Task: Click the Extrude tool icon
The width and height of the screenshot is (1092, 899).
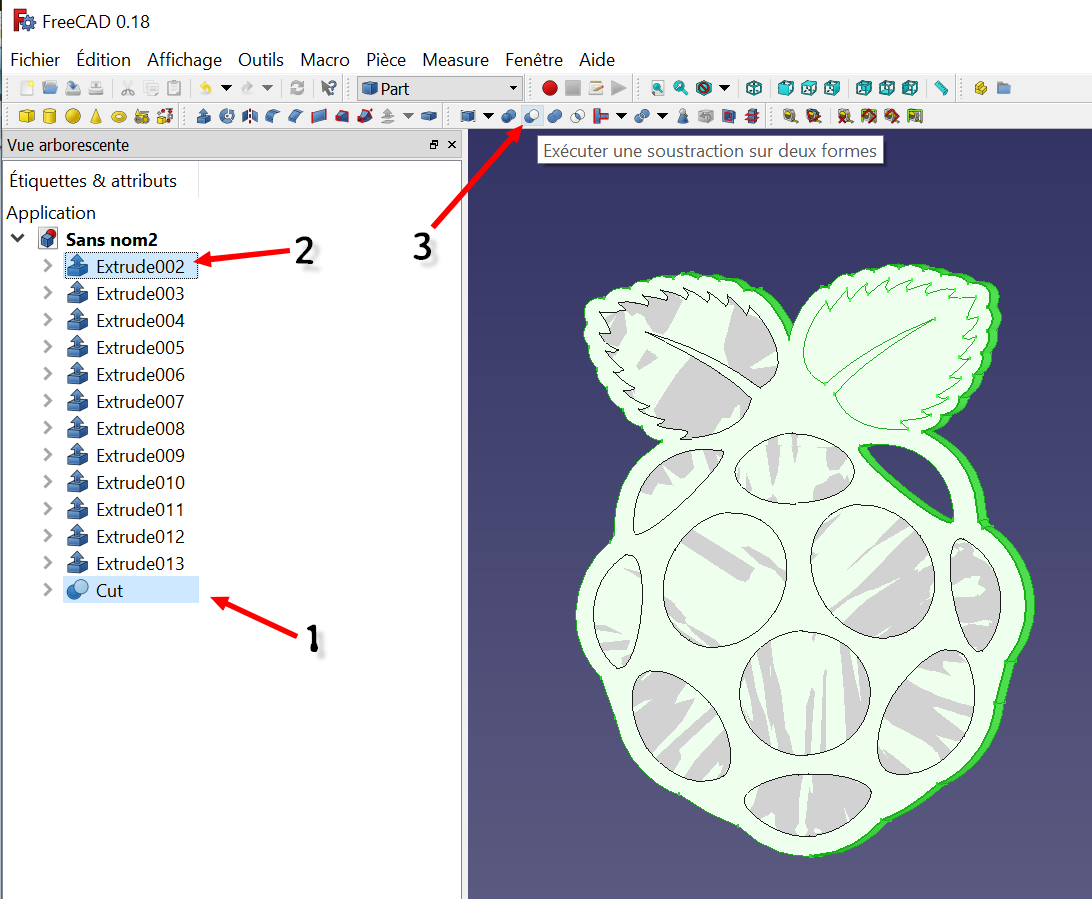Action: tap(203, 116)
